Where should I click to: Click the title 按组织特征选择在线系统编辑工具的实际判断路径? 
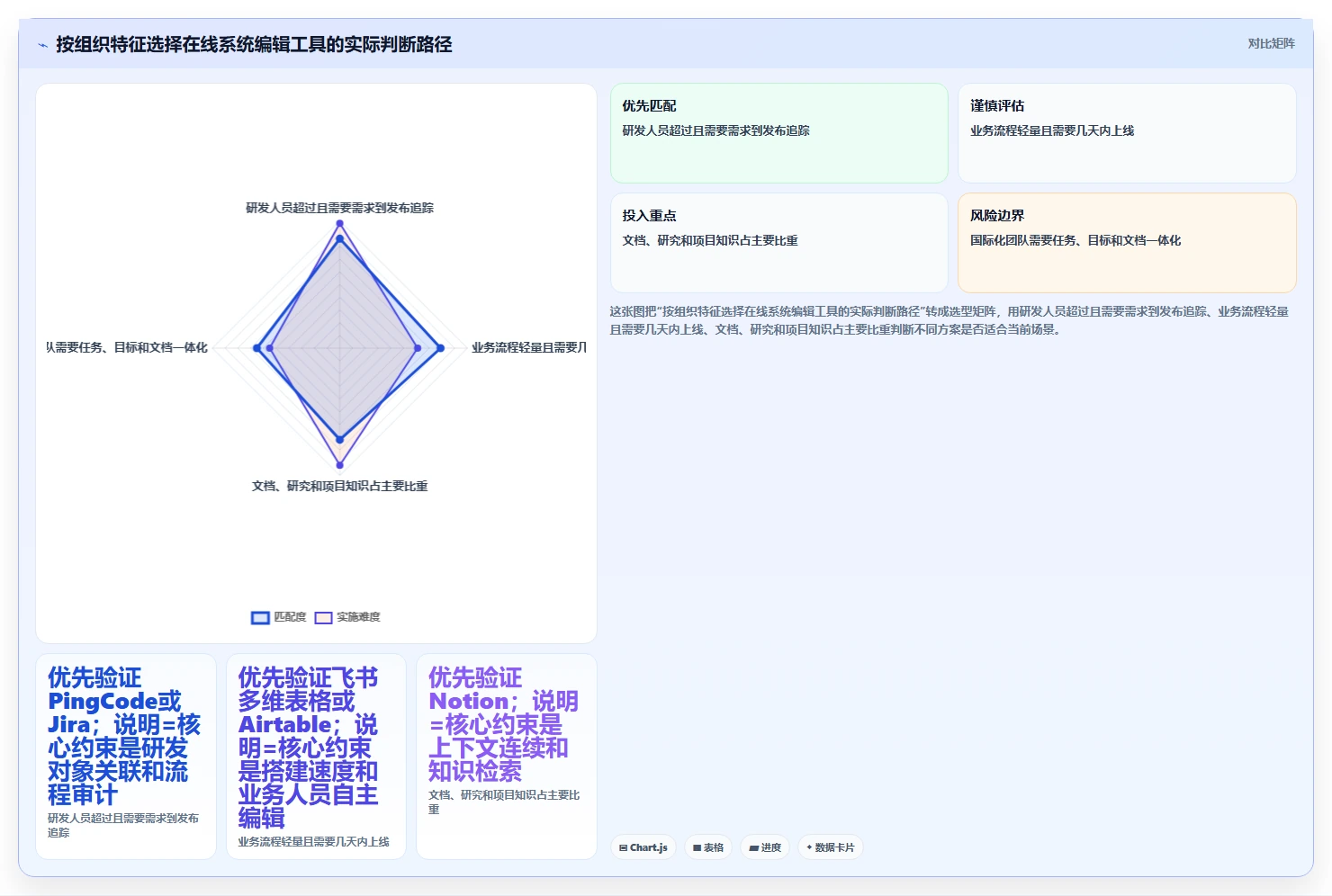(x=254, y=44)
